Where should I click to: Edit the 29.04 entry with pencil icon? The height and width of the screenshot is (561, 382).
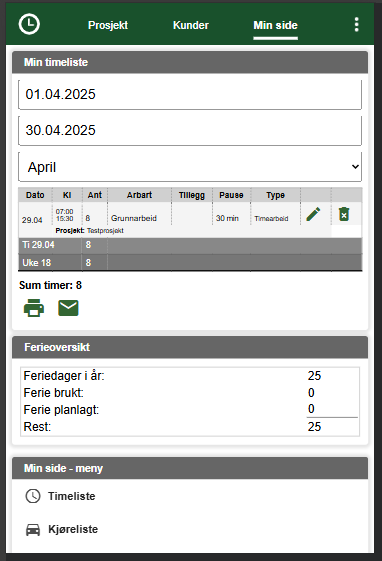(x=313, y=214)
